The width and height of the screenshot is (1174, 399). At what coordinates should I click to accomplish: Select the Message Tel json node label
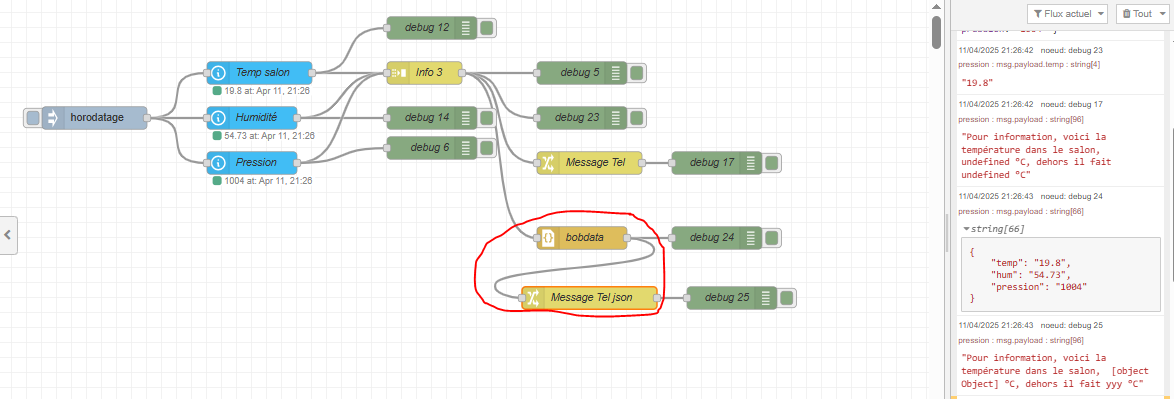coord(591,298)
